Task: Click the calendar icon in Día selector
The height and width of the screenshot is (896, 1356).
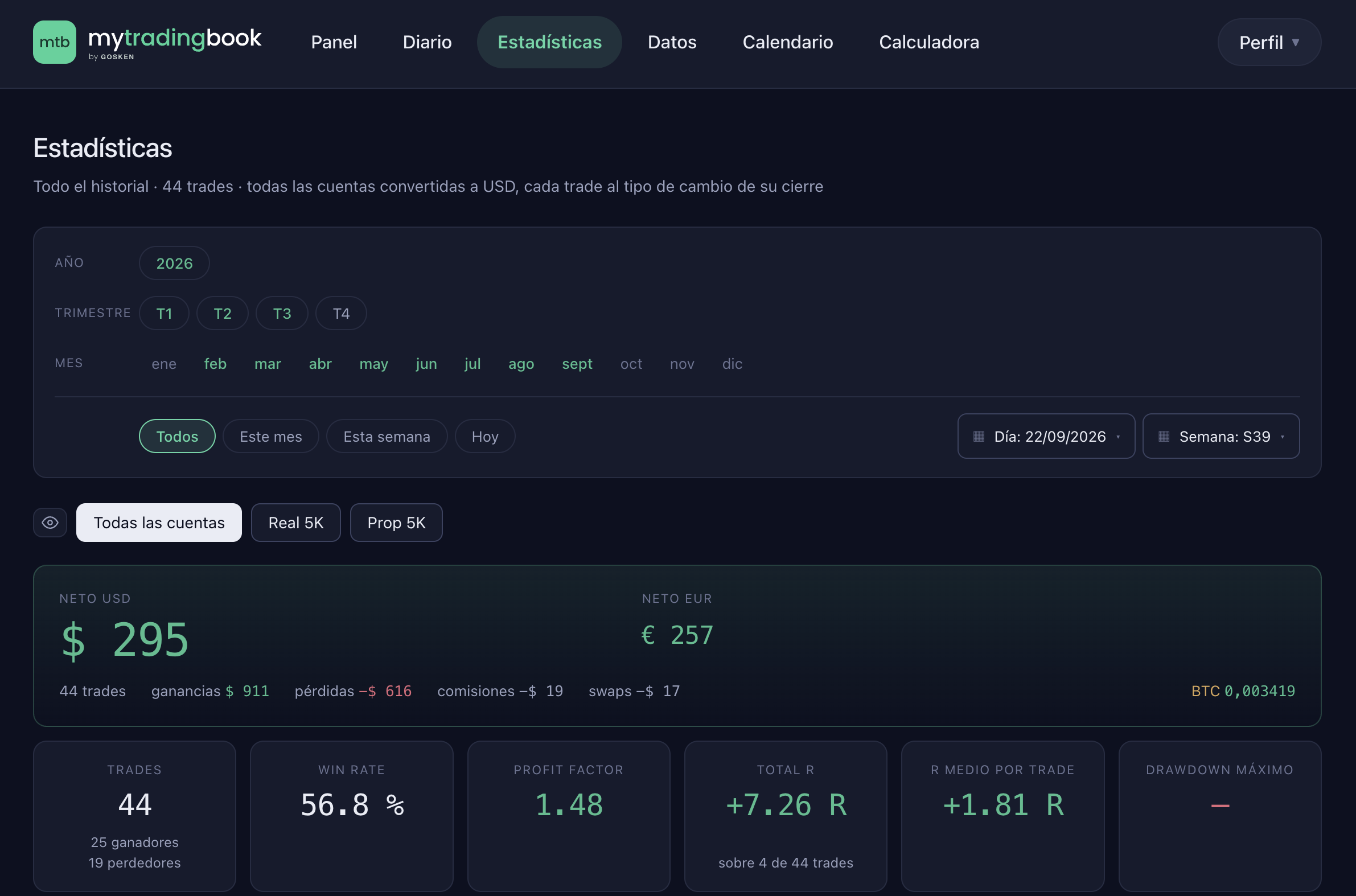Action: click(x=979, y=437)
